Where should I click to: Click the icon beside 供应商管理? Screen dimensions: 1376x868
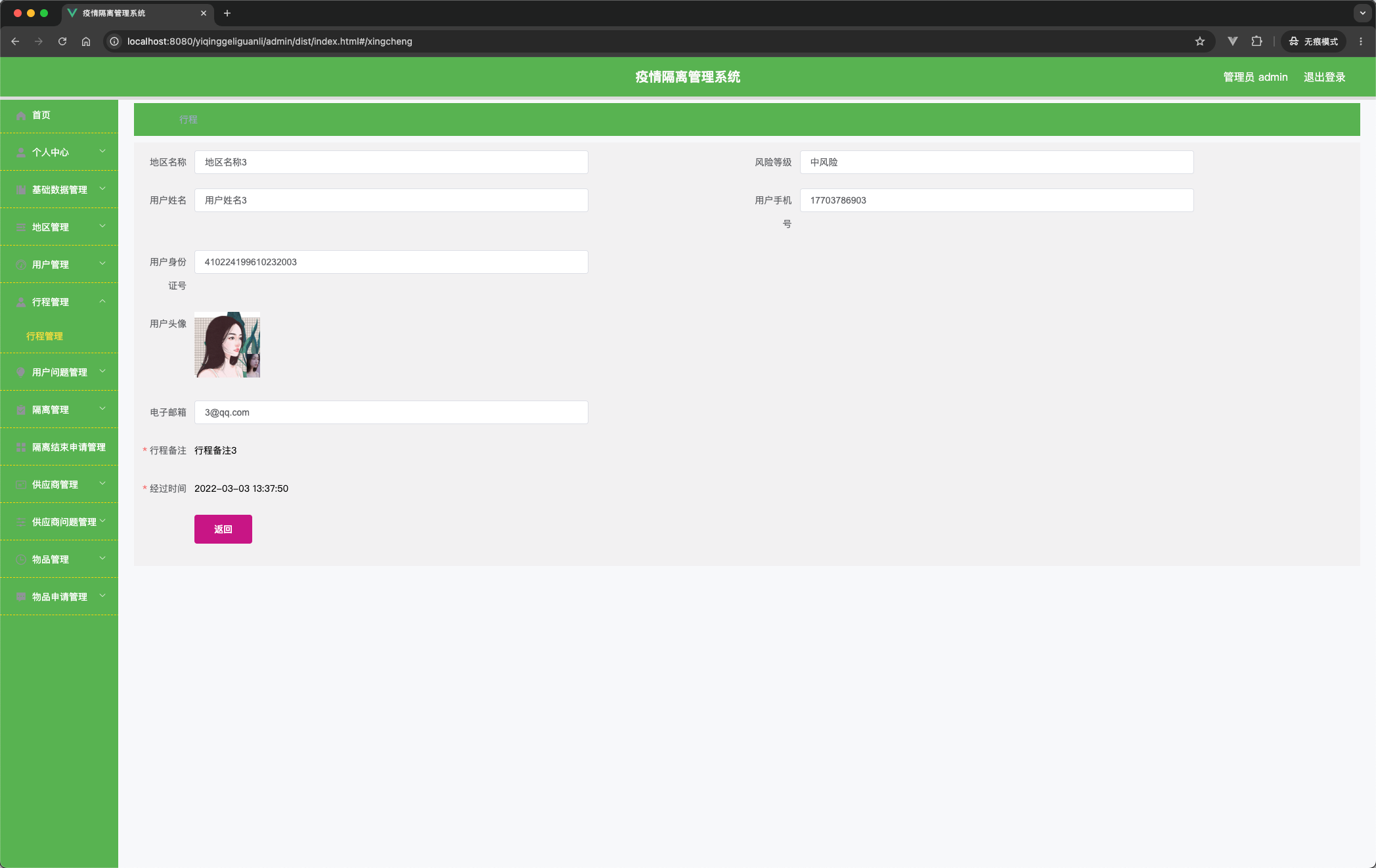point(21,485)
